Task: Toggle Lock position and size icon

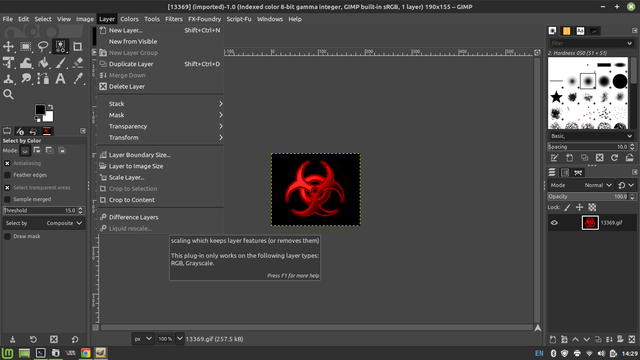Action: (x=580, y=207)
